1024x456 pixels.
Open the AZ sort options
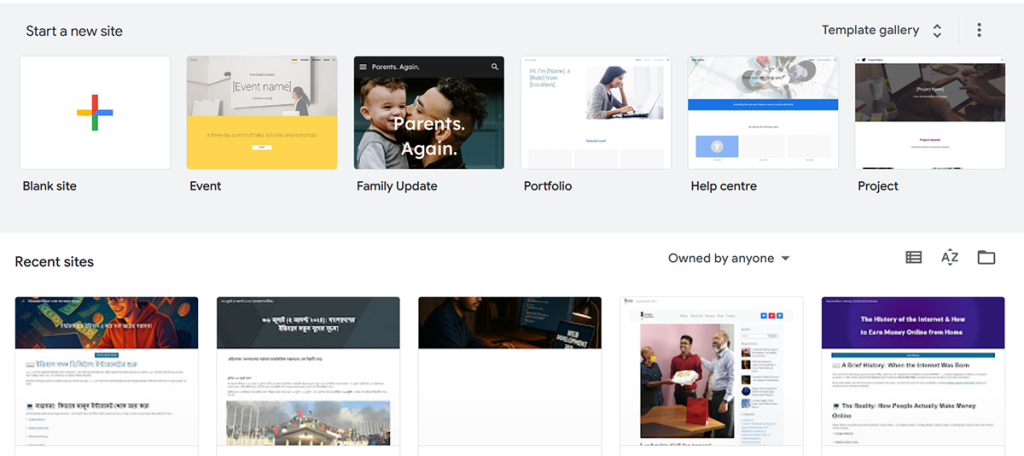point(950,258)
